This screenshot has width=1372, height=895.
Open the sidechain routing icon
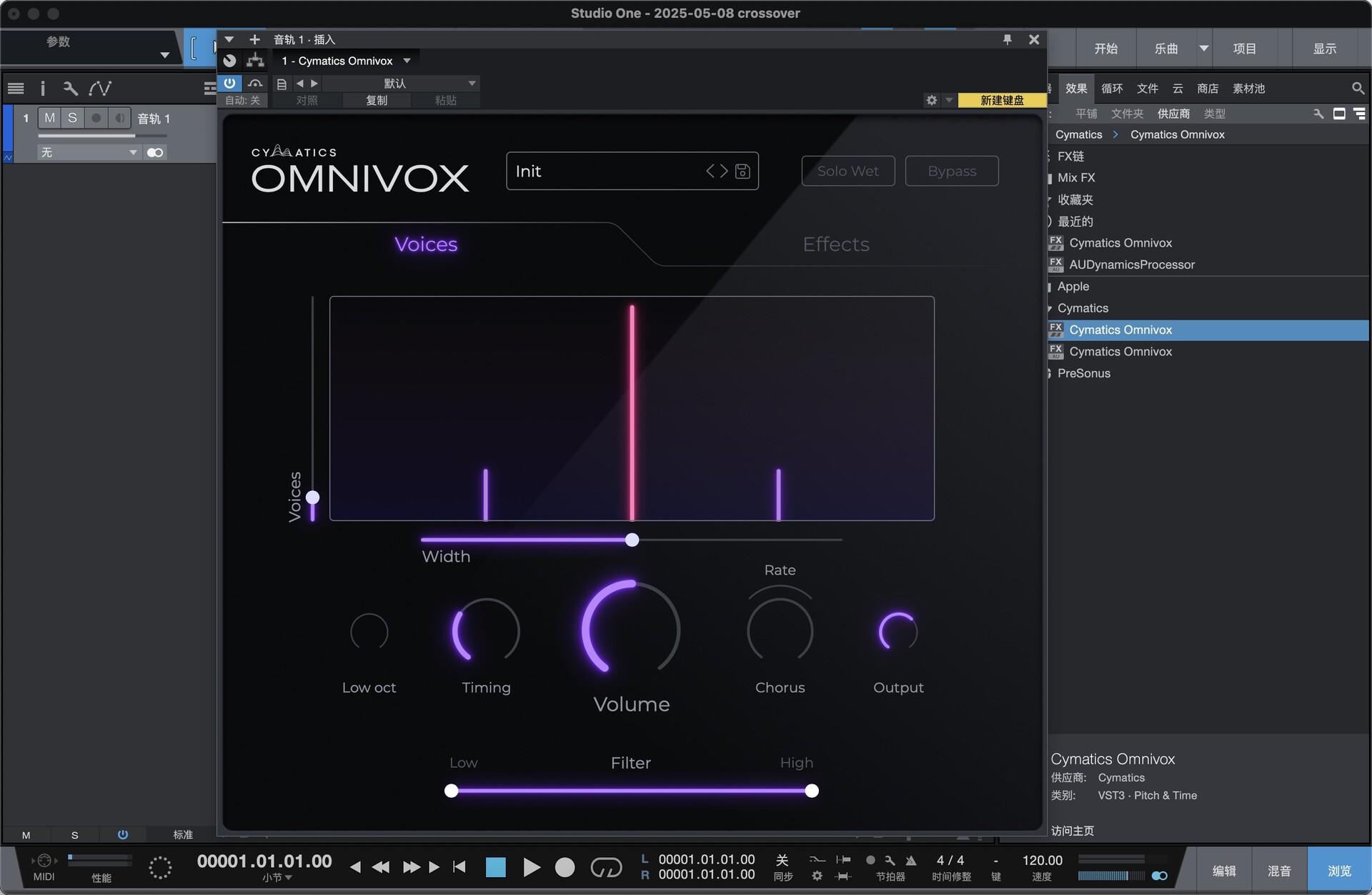pos(255,61)
